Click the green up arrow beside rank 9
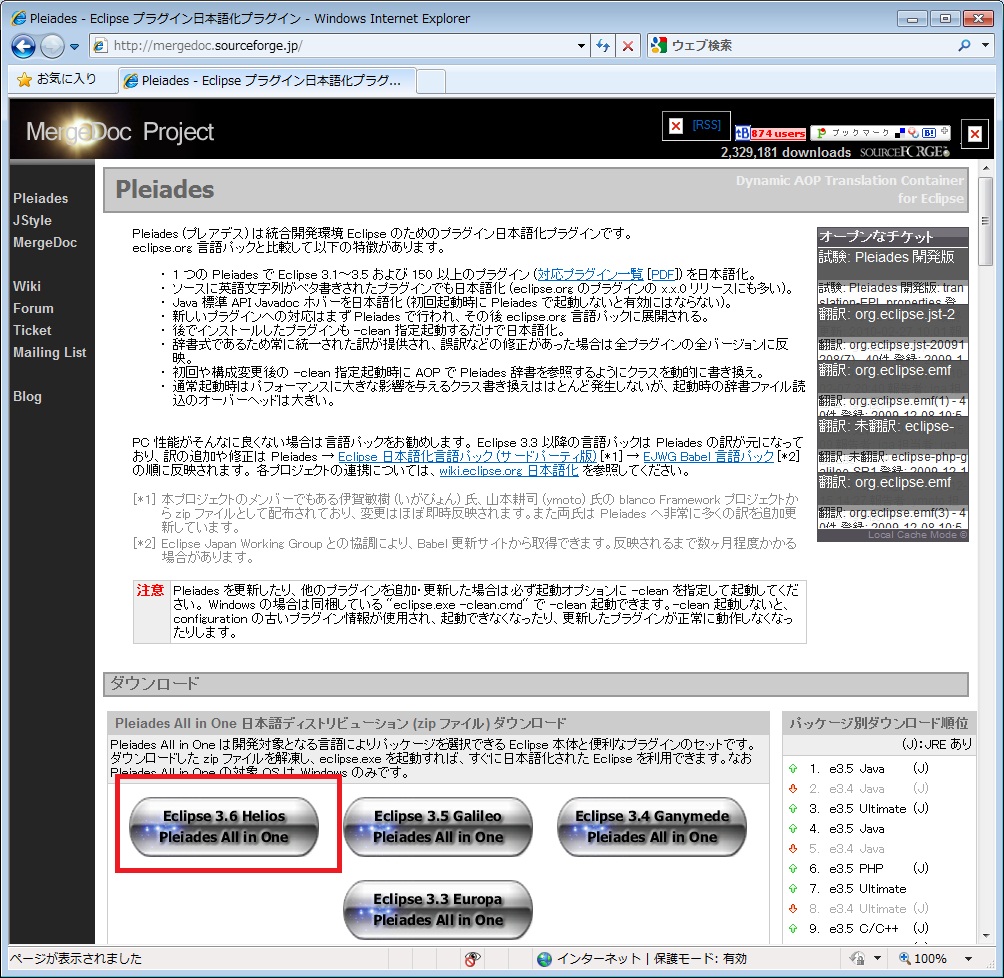The height and width of the screenshot is (978, 1004). point(793,928)
